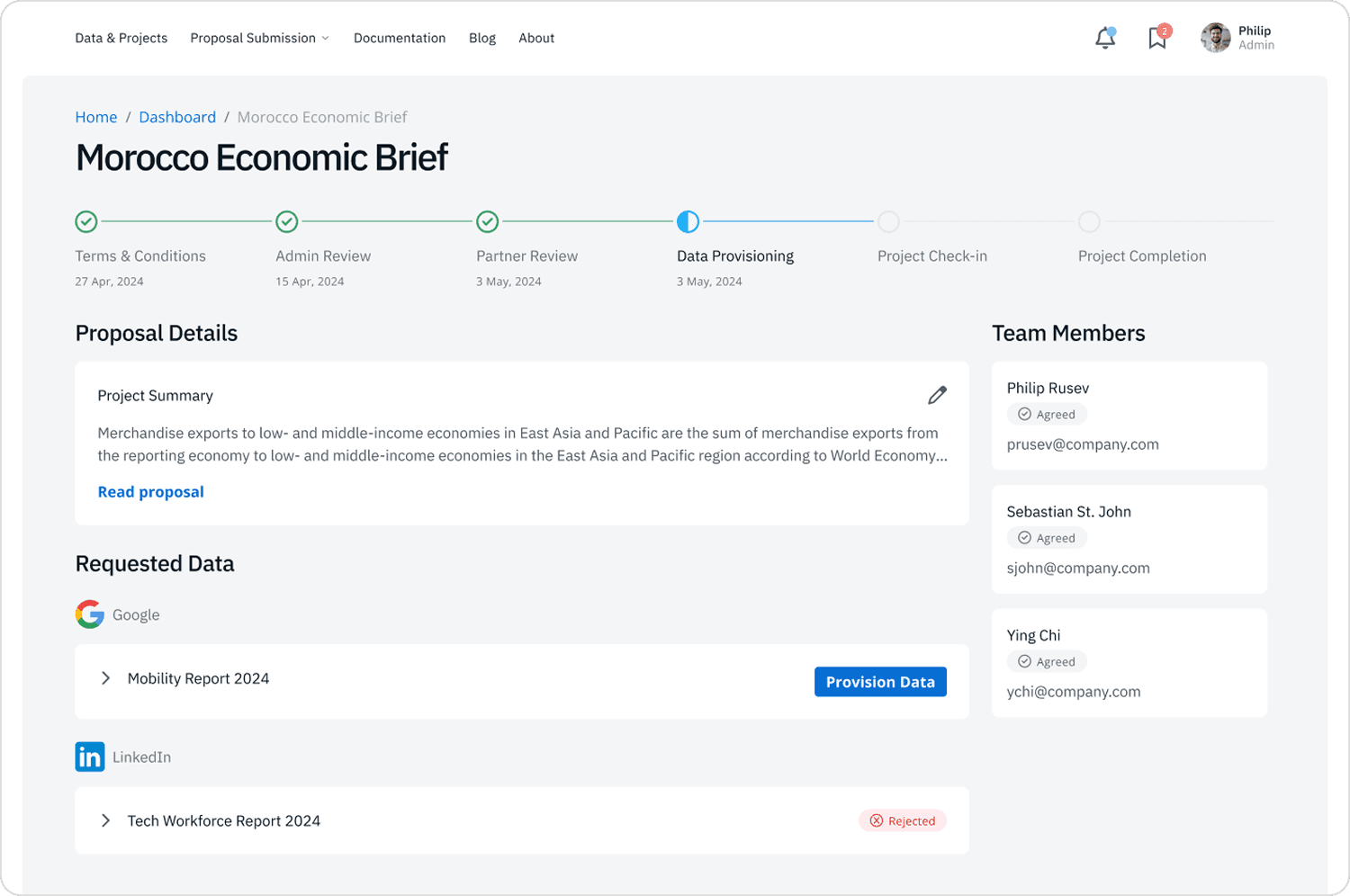
Task: Click the Project Completion step circle
Action: coord(1089,221)
